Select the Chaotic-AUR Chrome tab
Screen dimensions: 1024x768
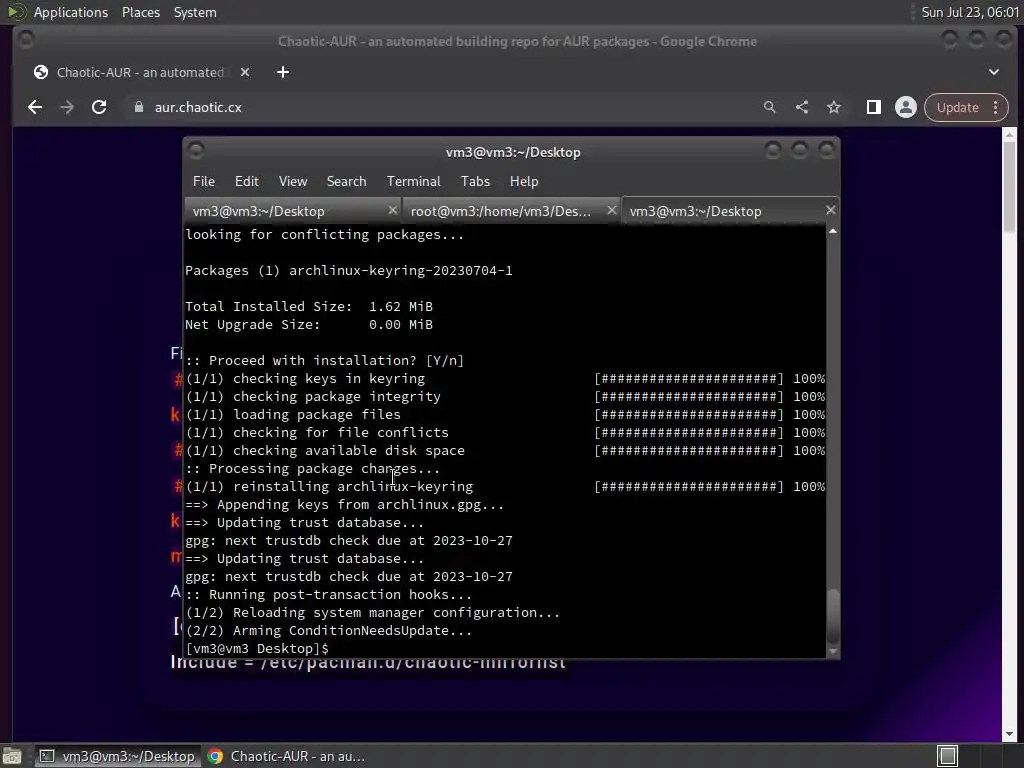point(140,72)
